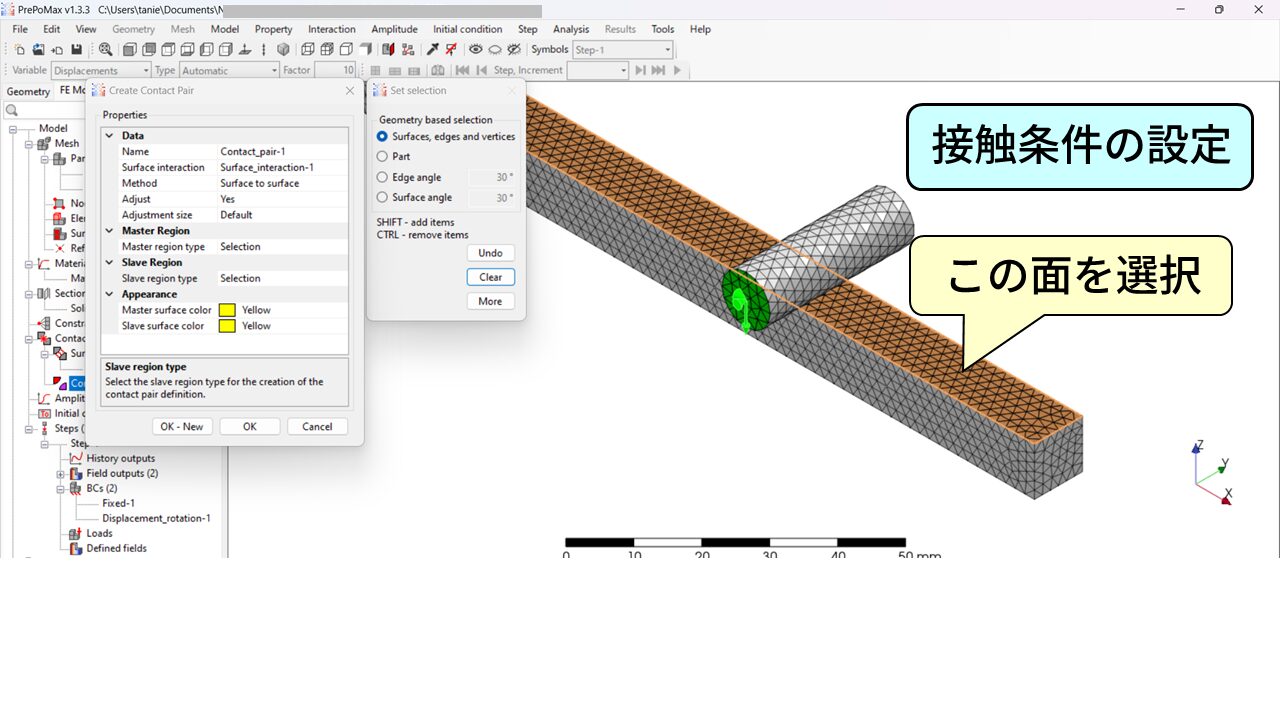This screenshot has width=1280, height=720.
Task: Click the Import file toolbar icon
Action: click(x=57, y=49)
